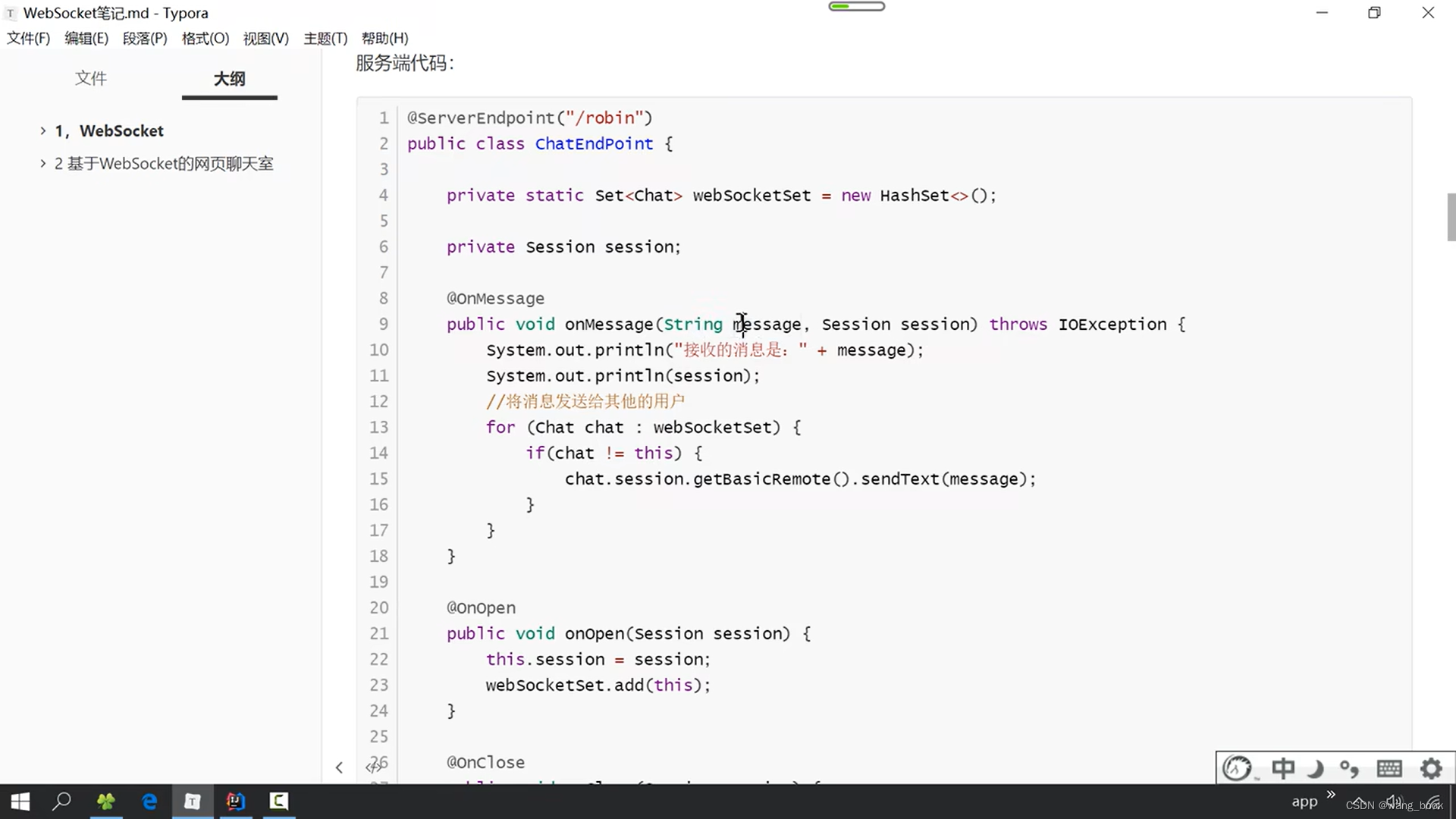The width and height of the screenshot is (1456, 819).
Task: Open the 主题(T) menu
Action: click(x=325, y=38)
